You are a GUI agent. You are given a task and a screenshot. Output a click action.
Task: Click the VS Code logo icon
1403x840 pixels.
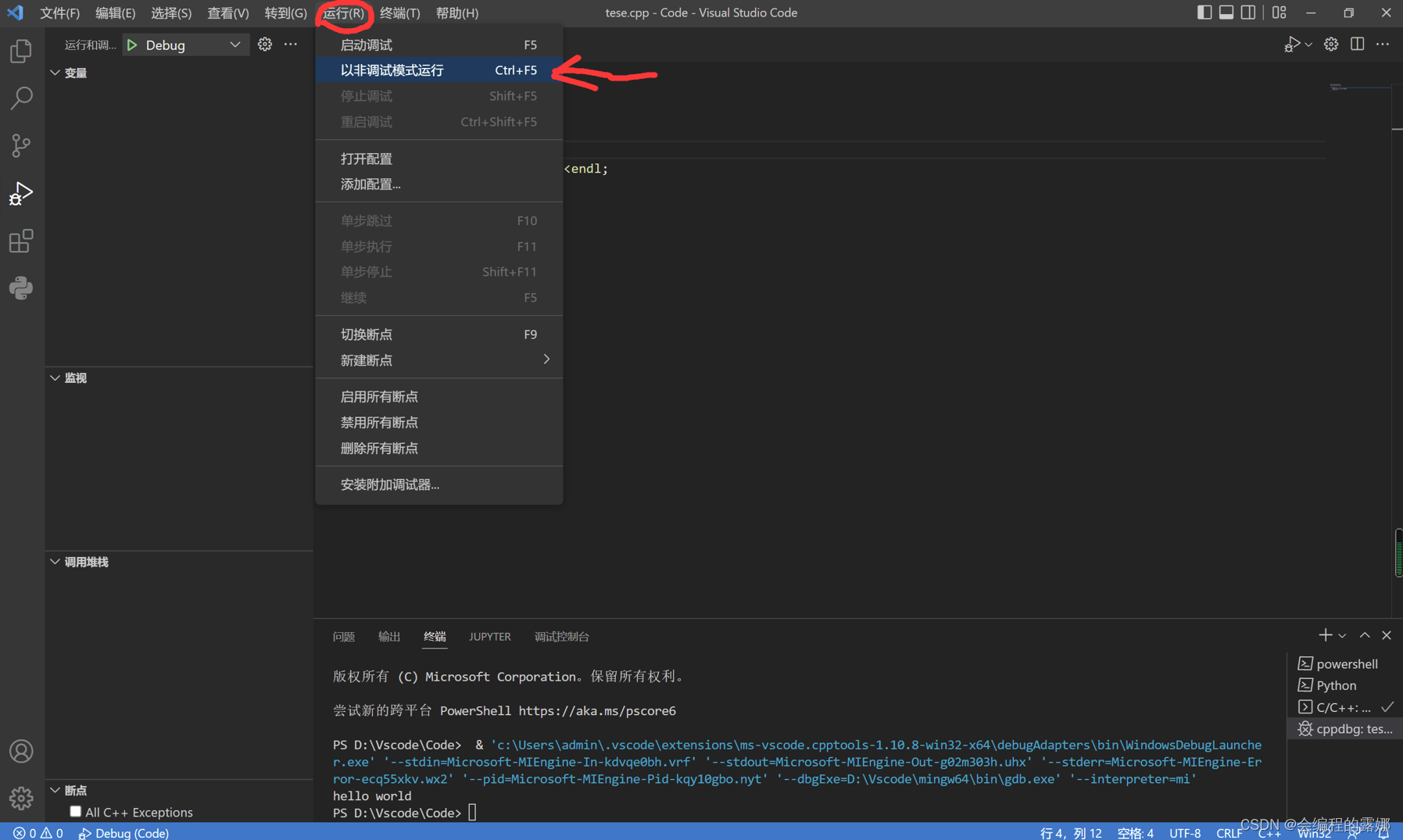(16, 13)
